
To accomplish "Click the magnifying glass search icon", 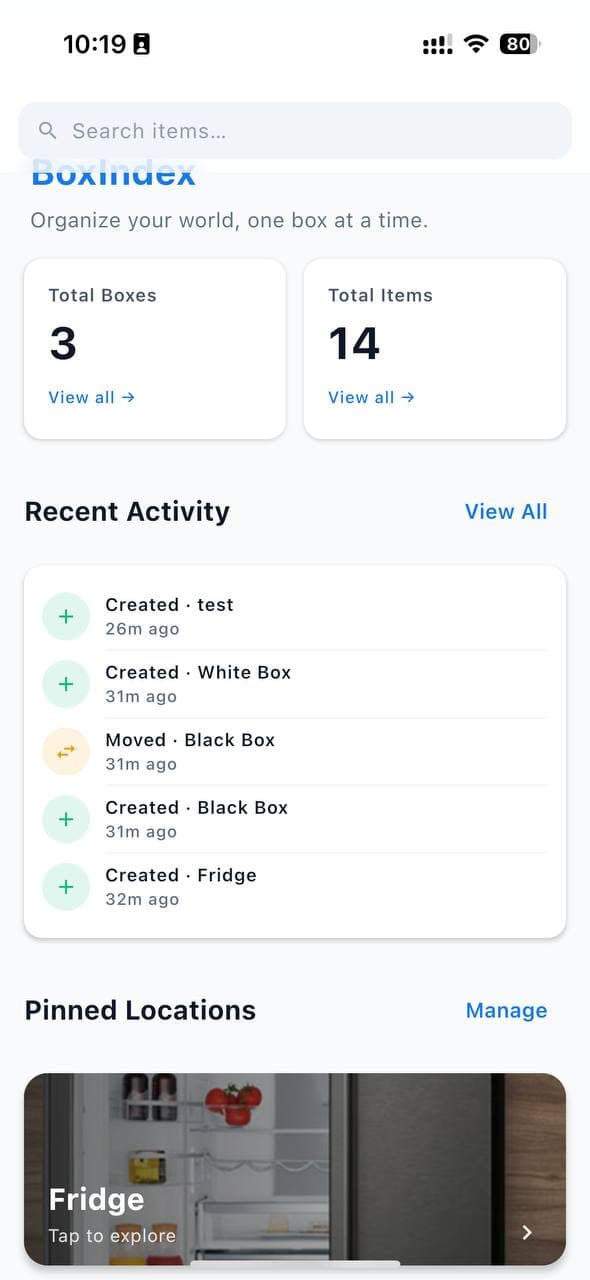I will pyautogui.click(x=47, y=130).
